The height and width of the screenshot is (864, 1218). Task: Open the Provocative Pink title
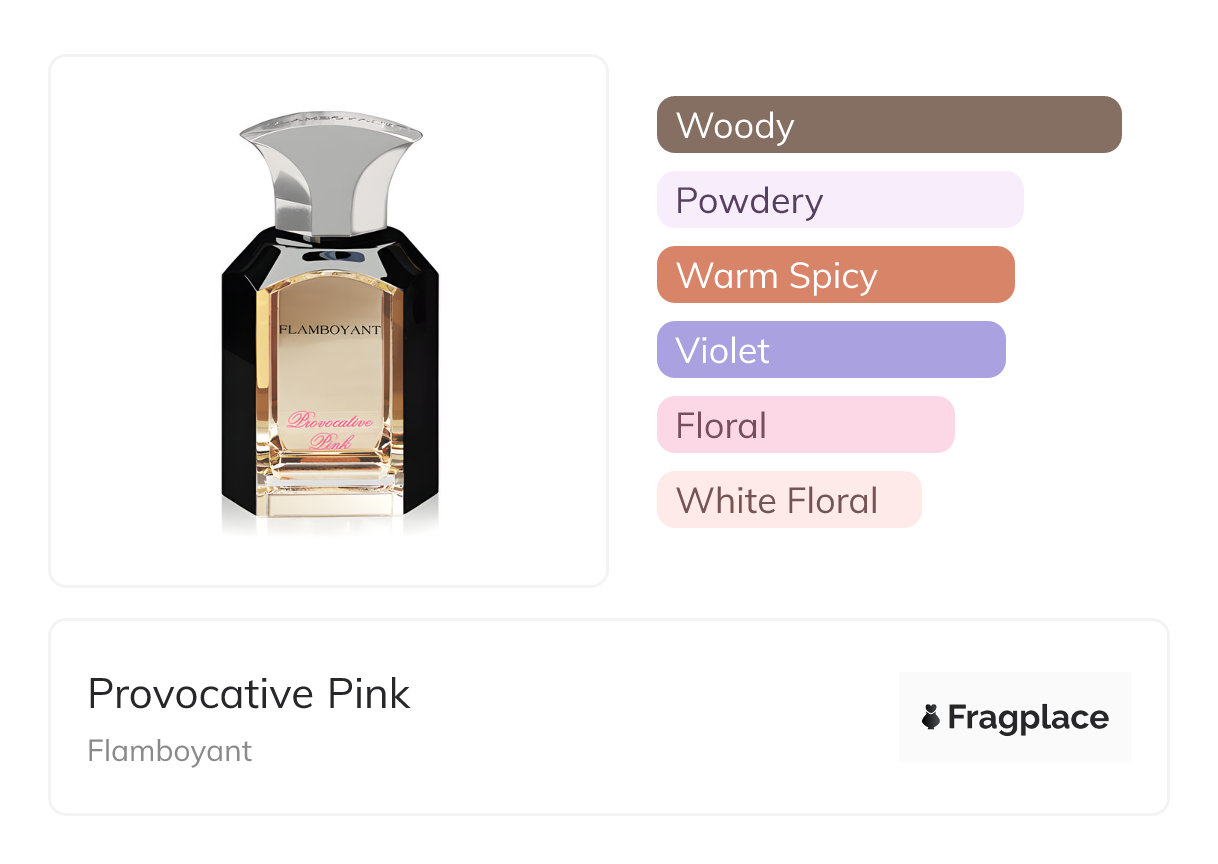coord(249,694)
